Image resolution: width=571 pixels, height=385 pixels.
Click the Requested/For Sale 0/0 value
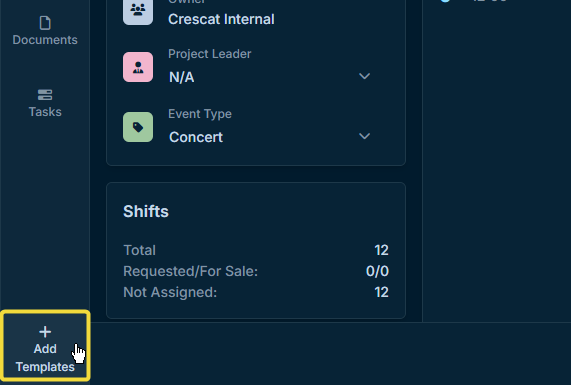[x=377, y=271]
